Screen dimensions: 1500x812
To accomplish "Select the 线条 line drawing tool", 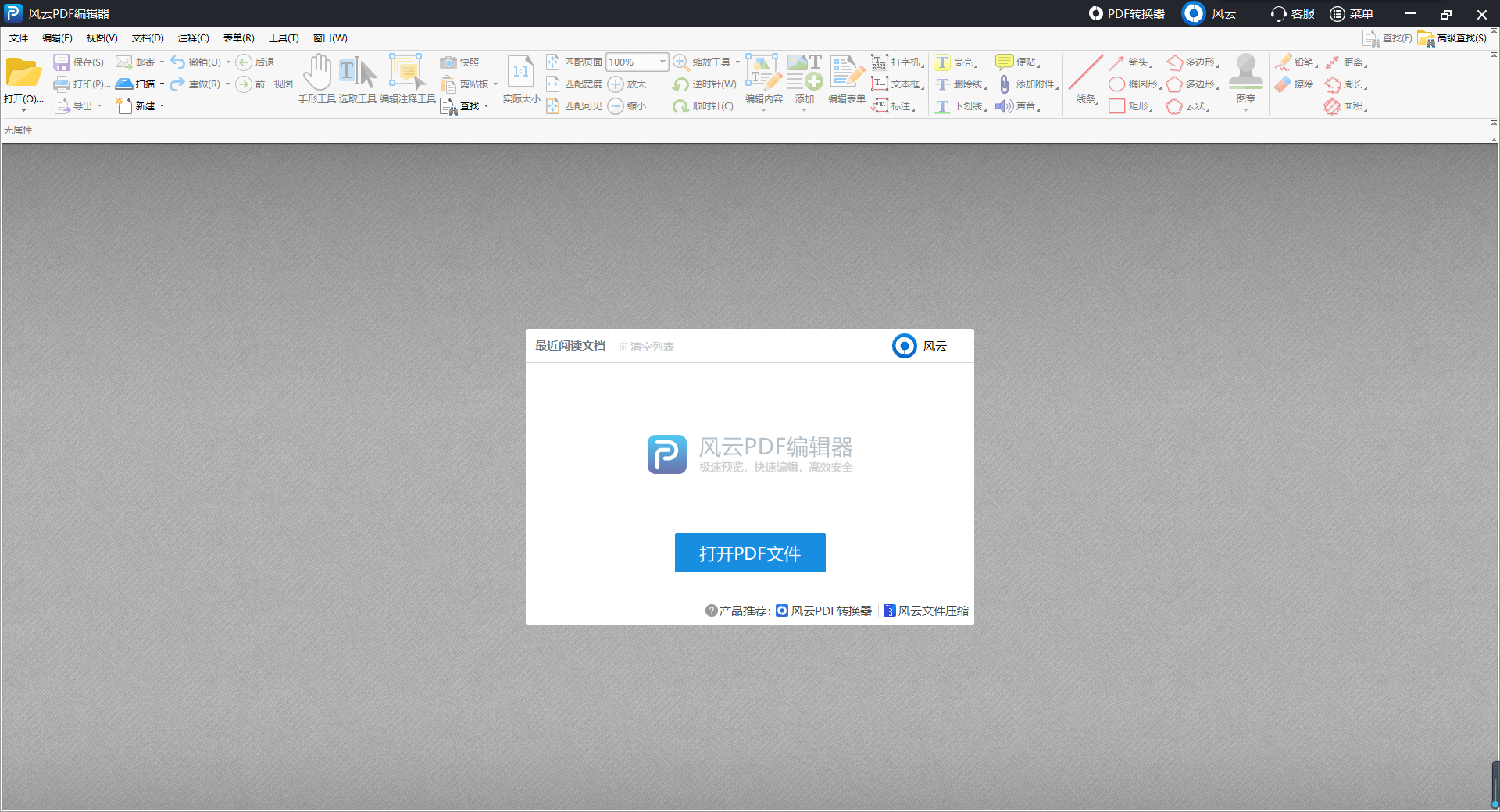I will click(x=1086, y=78).
